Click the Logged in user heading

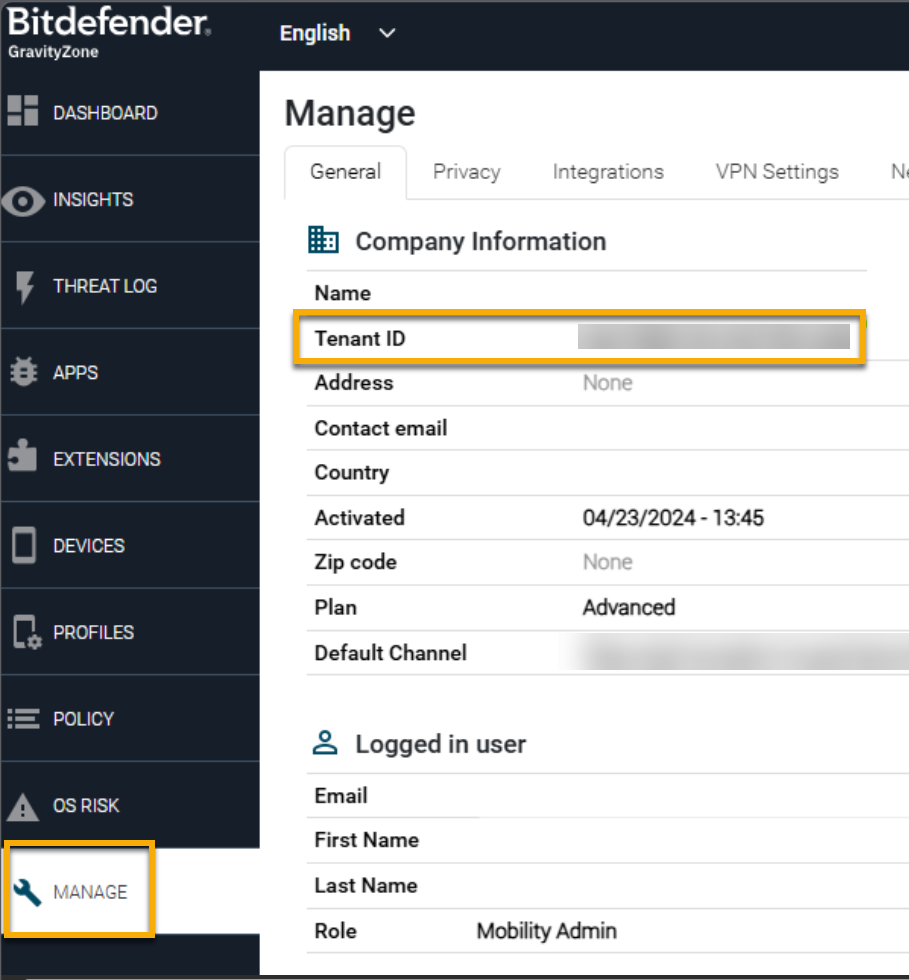tap(441, 744)
